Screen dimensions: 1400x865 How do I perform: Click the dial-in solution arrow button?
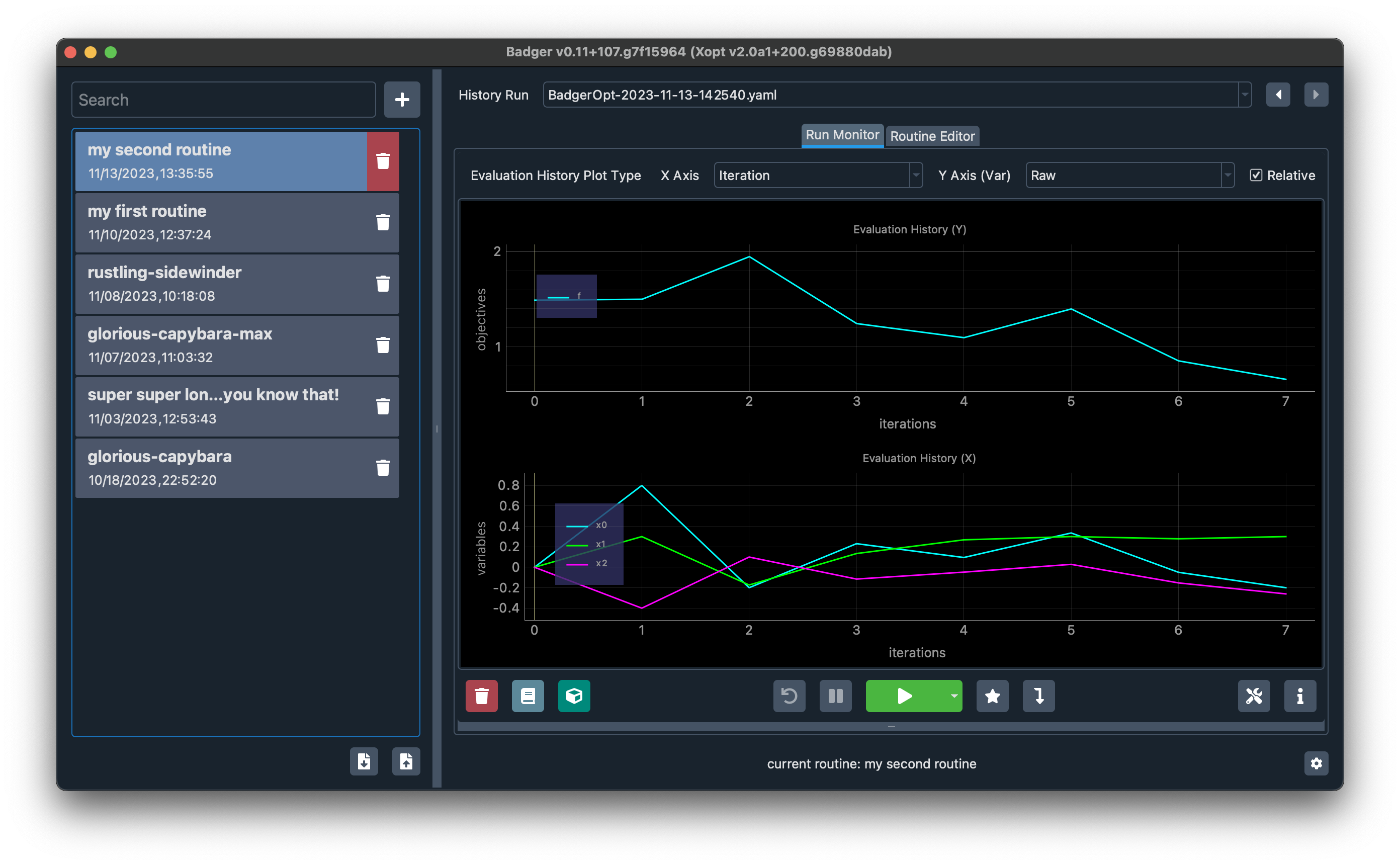[1038, 696]
